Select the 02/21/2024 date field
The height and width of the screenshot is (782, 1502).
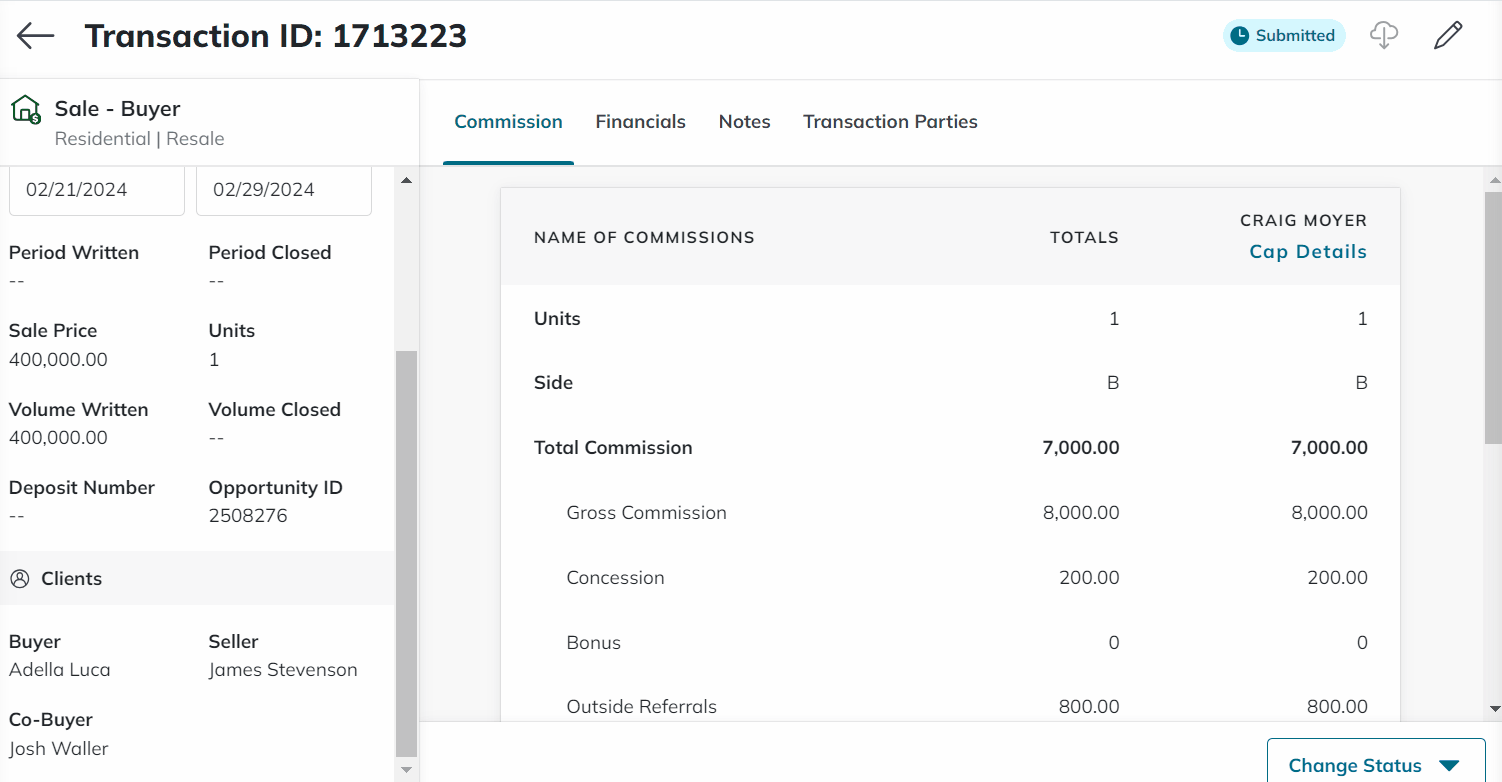(96, 189)
